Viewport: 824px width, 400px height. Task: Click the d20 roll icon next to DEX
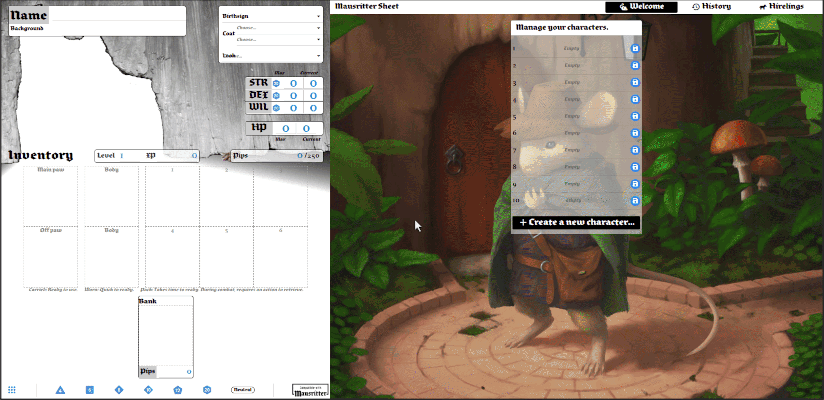pos(276,96)
